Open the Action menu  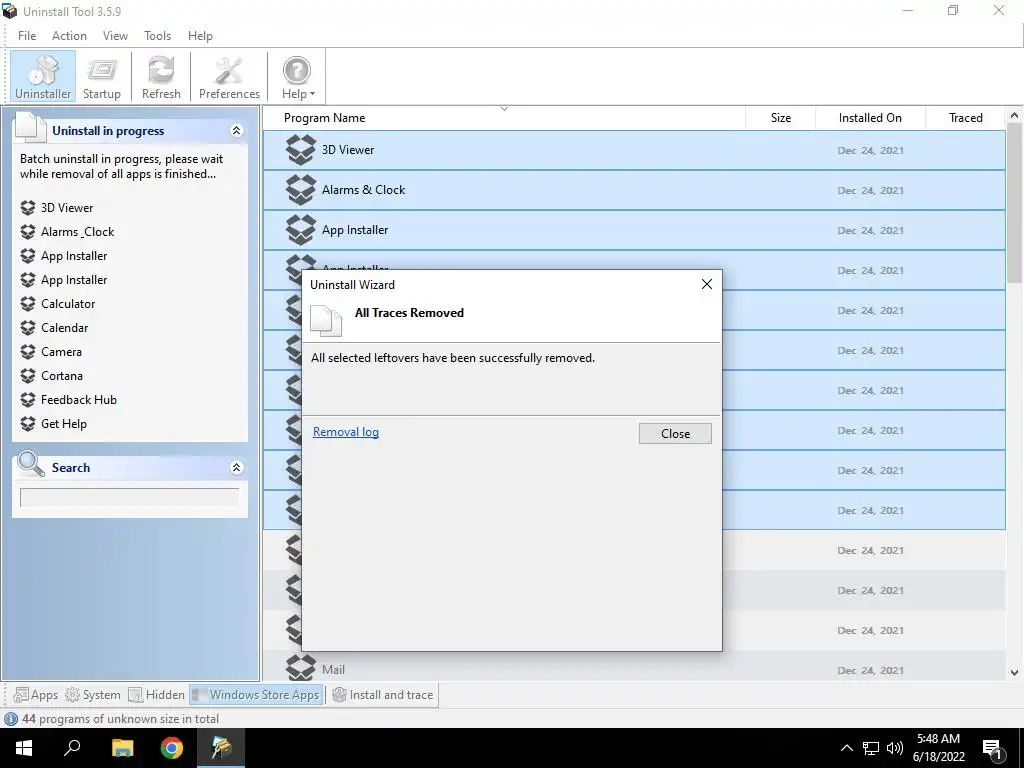click(x=69, y=36)
